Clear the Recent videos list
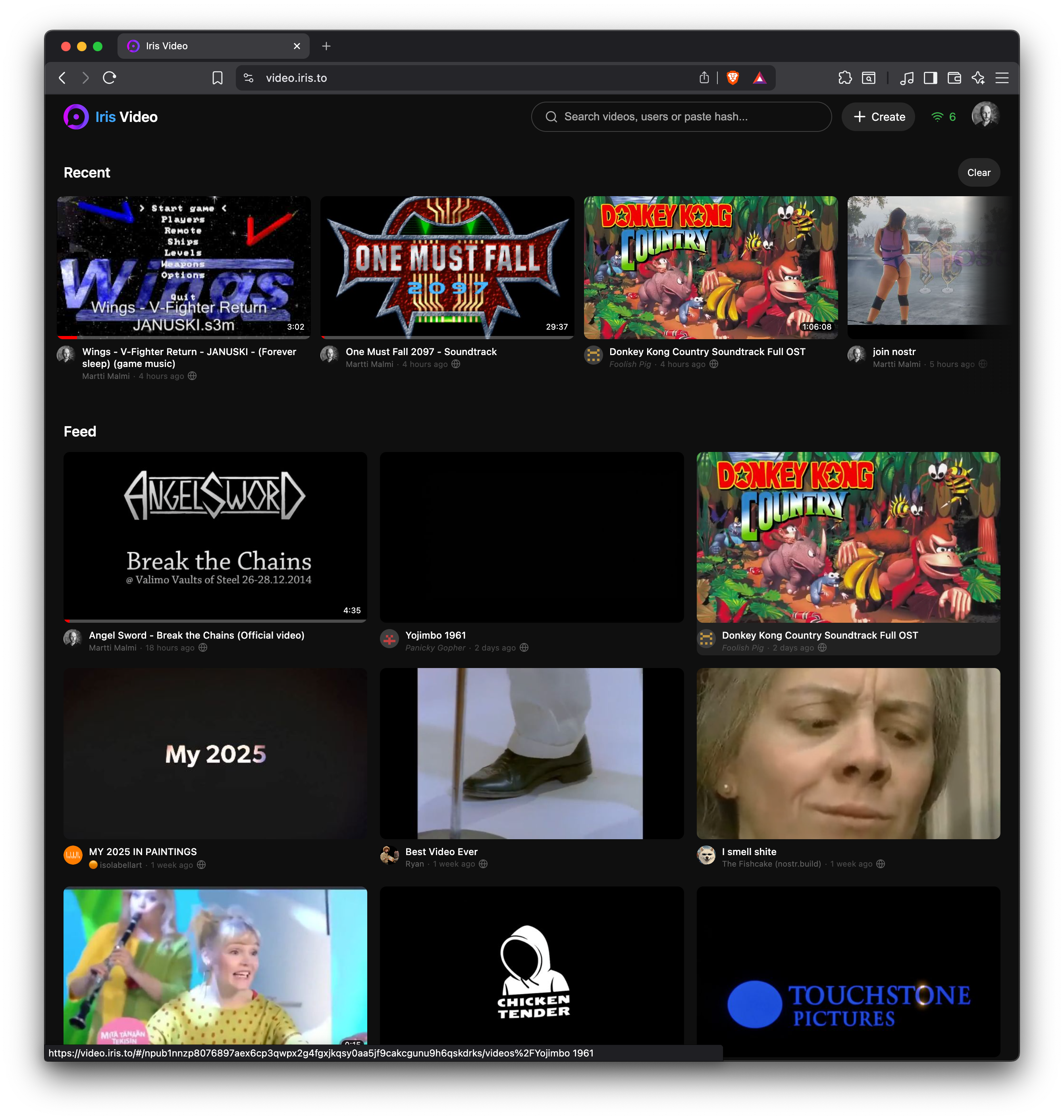1064x1120 pixels. point(978,172)
